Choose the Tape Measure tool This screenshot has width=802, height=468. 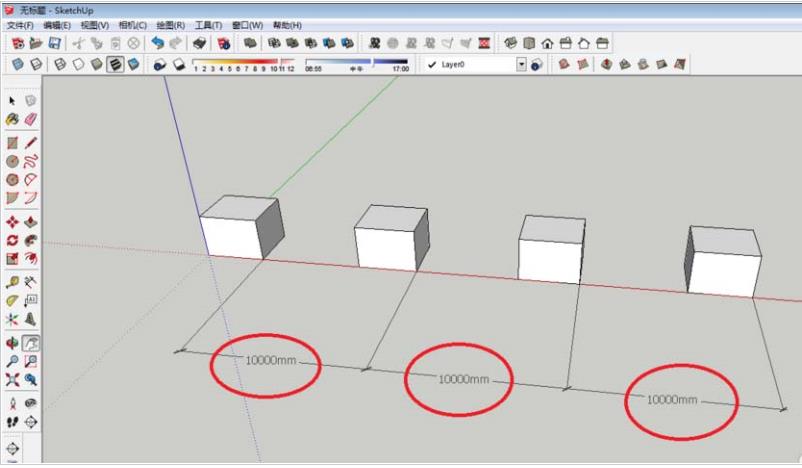coord(12,282)
